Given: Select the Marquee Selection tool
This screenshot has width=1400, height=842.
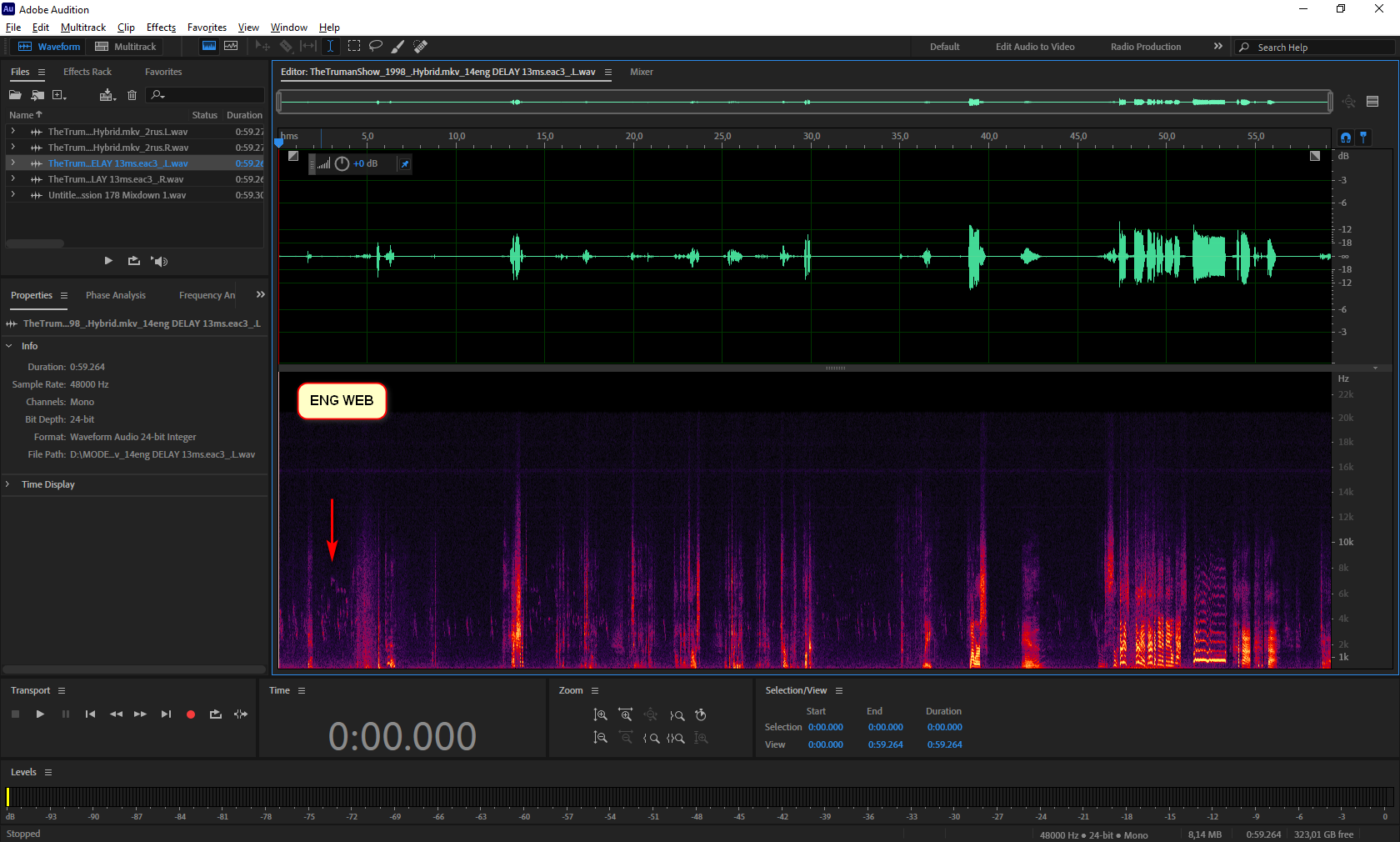Looking at the screenshot, I should [354, 46].
